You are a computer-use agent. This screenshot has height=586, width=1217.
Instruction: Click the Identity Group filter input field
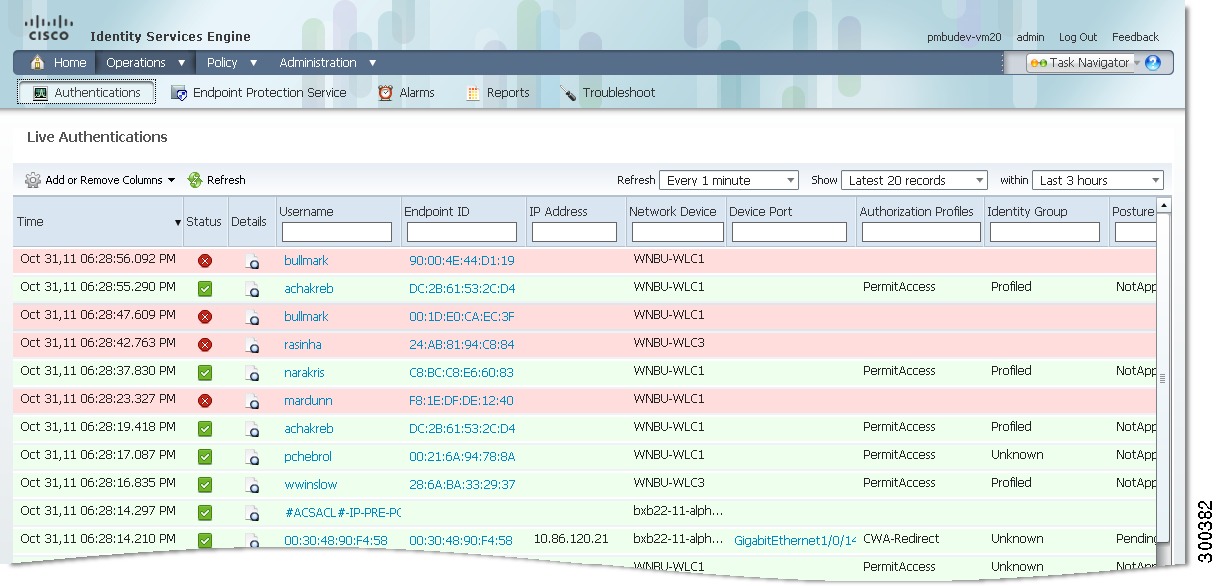pos(1045,232)
